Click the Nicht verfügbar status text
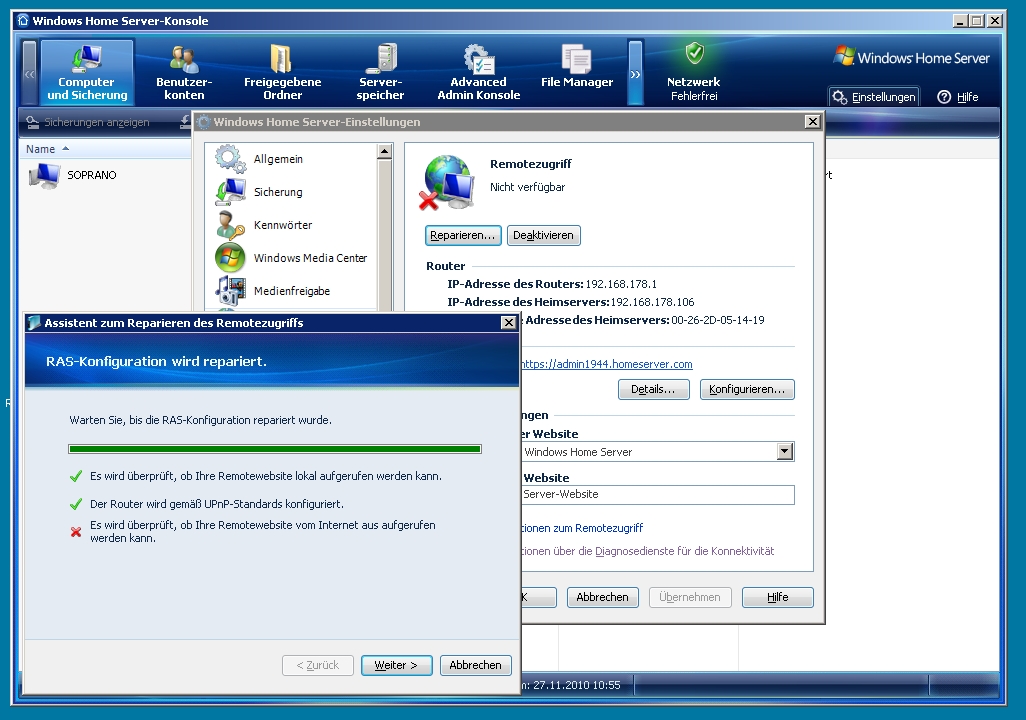Screen dimensions: 1026x720 tap(527, 187)
